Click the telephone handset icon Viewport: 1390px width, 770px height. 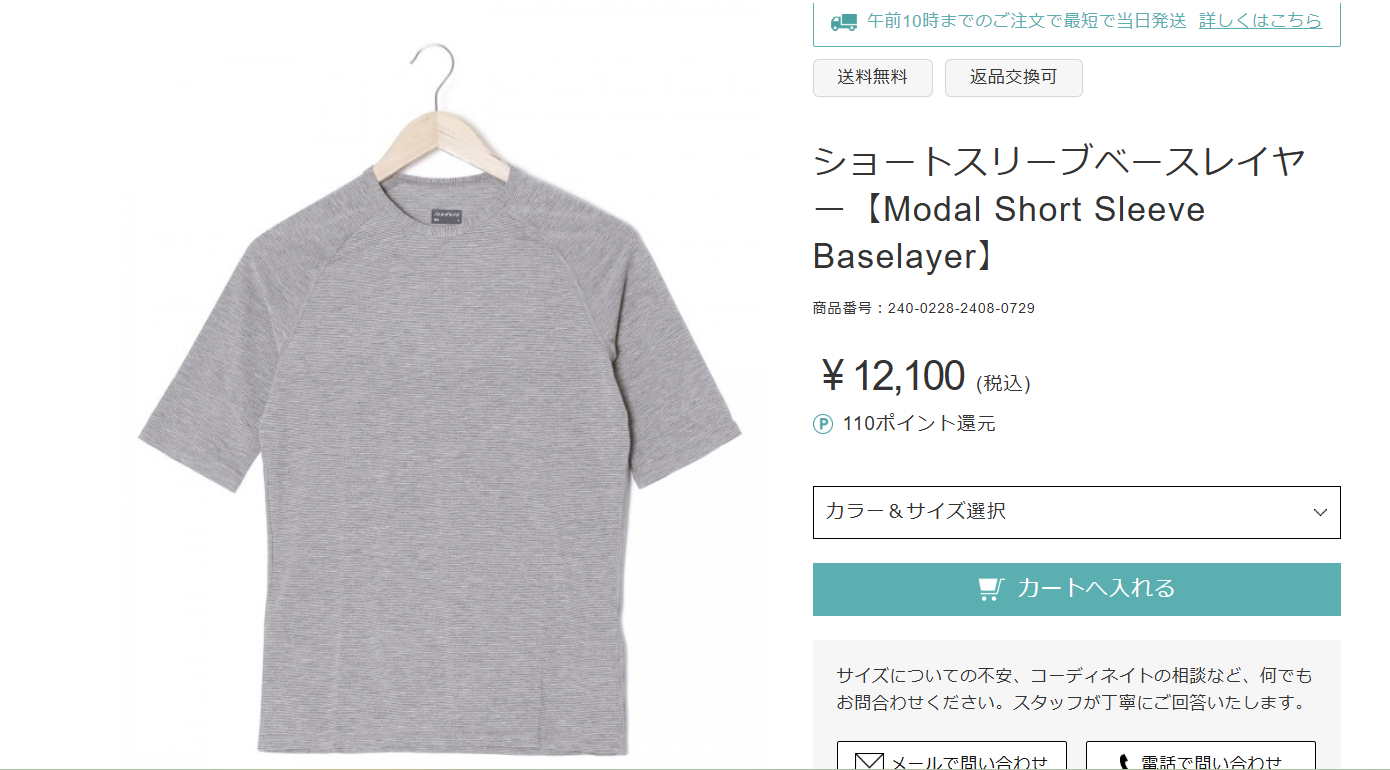tap(1124, 763)
